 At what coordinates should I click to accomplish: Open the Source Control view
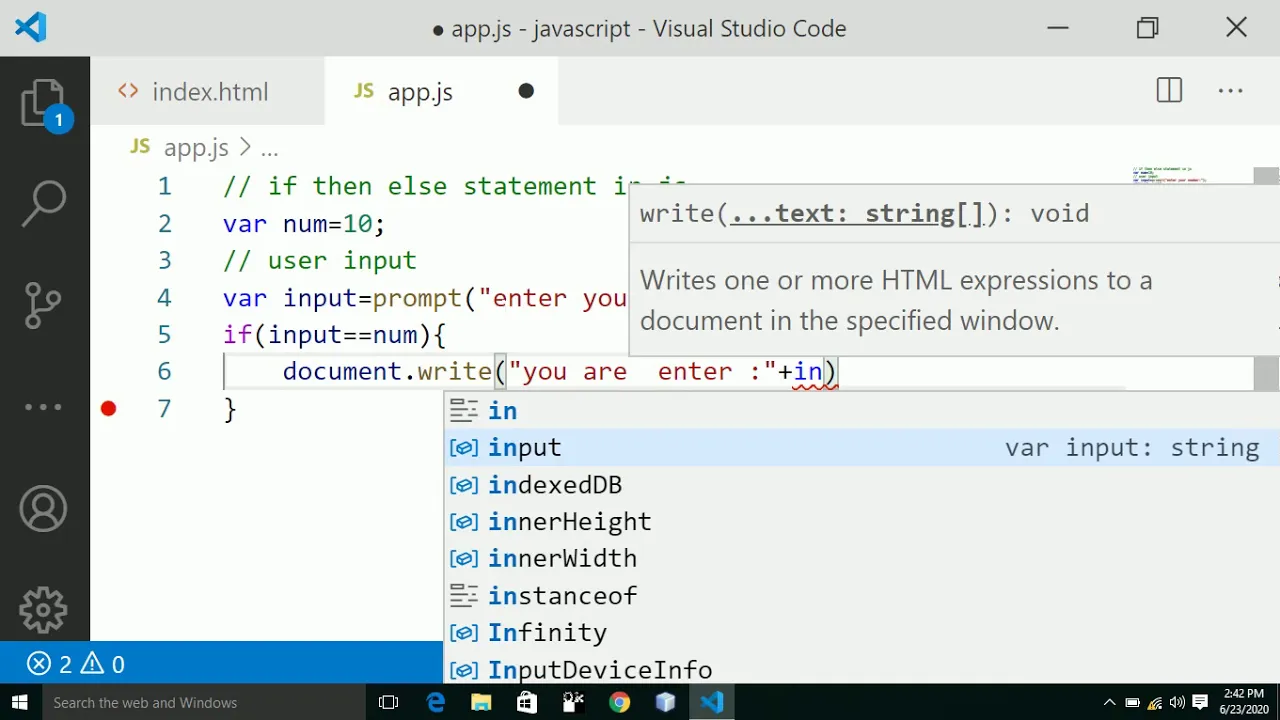43,305
